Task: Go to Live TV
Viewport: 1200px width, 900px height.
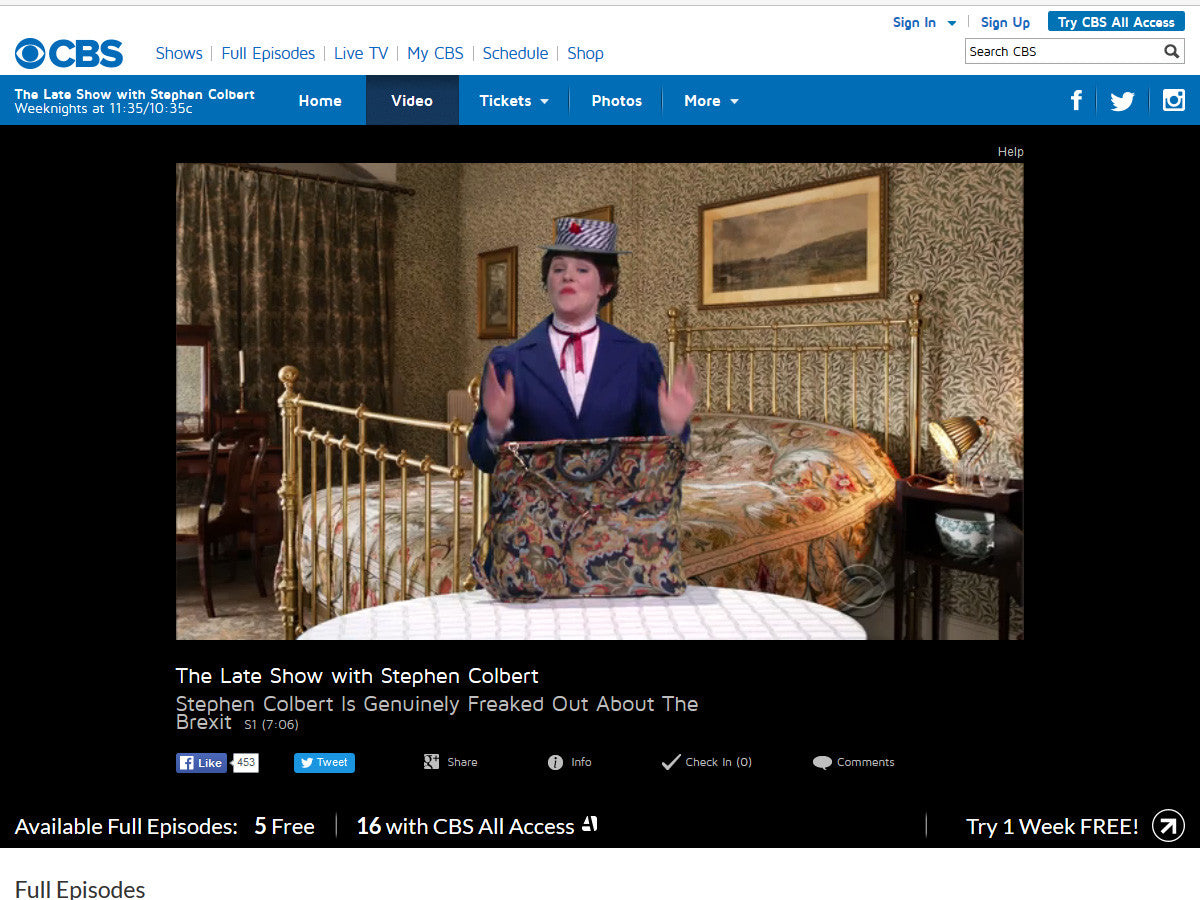Action: (x=361, y=53)
